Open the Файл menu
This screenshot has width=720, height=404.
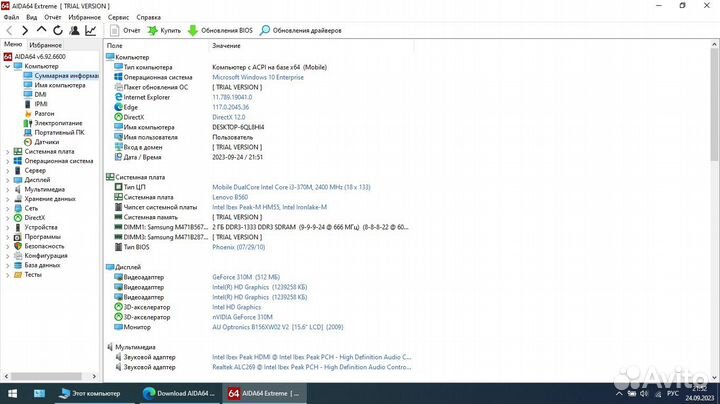(x=11, y=17)
